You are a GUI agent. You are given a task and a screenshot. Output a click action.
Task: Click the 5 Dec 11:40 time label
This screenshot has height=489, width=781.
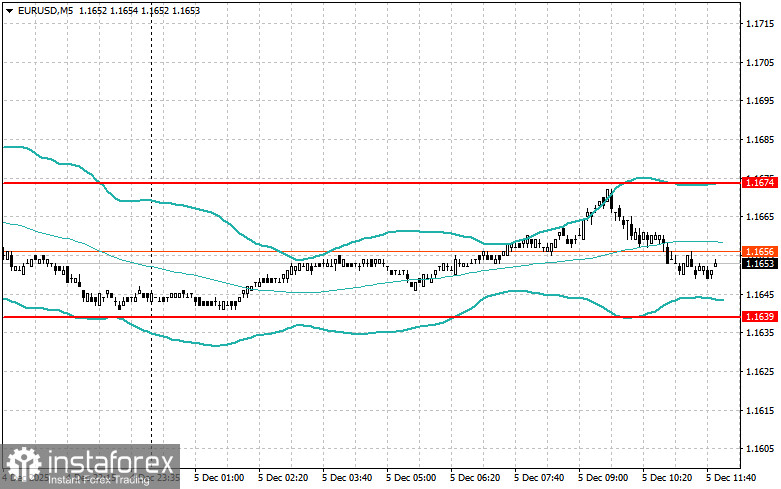coord(731,478)
